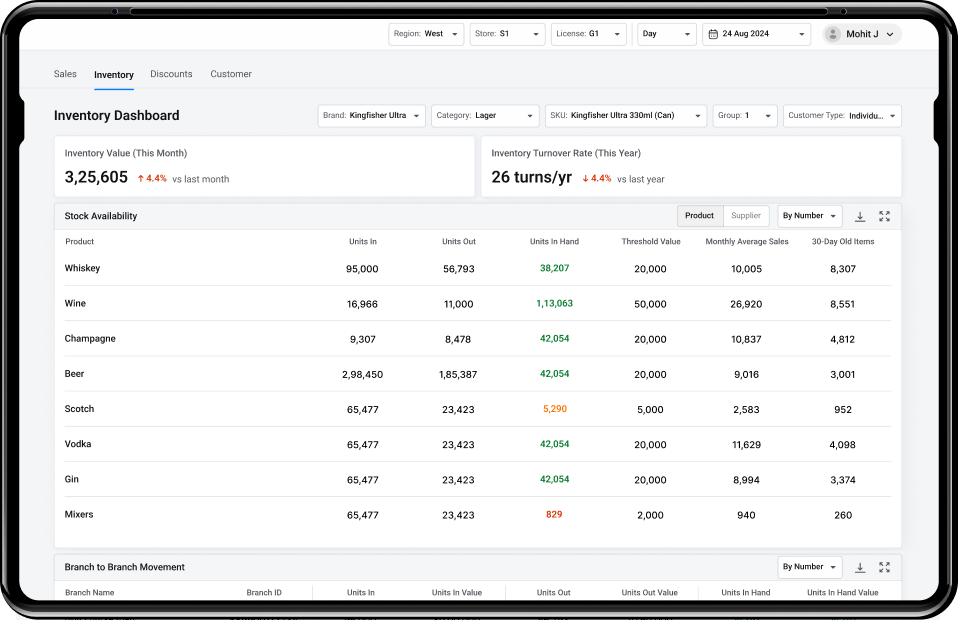Switch to the Customer tab
The width and height of the screenshot is (958, 620).
(x=231, y=74)
